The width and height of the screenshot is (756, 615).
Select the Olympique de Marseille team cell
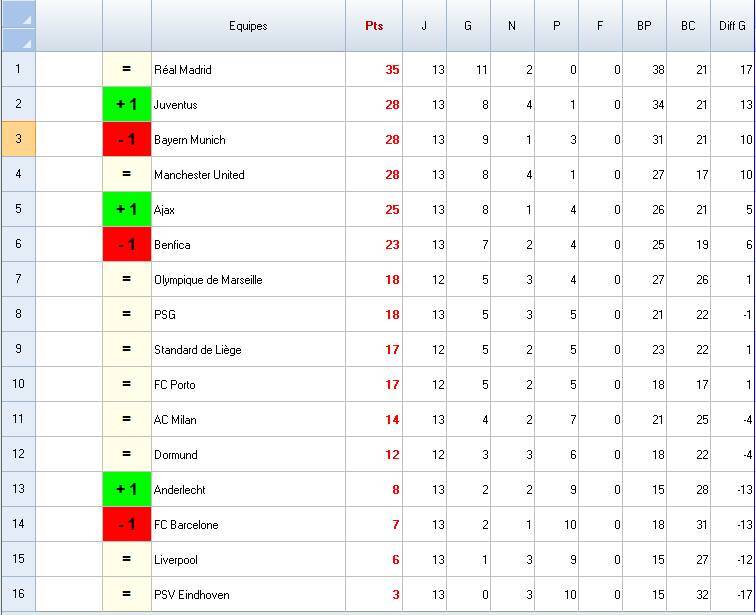[248, 280]
